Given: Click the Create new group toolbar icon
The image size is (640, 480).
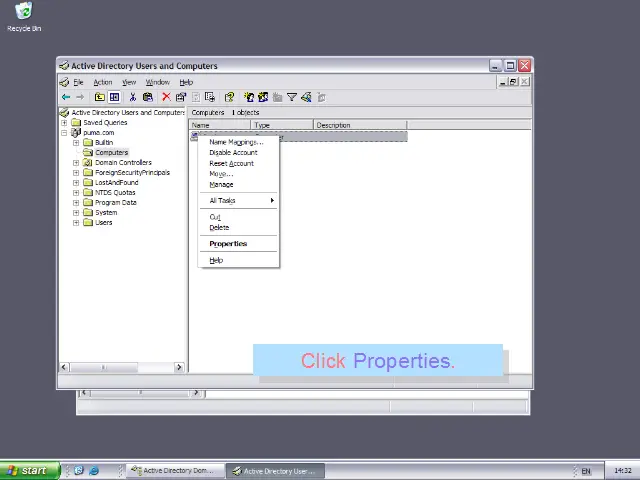Looking at the screenshot, I should (x=263, y=97).
